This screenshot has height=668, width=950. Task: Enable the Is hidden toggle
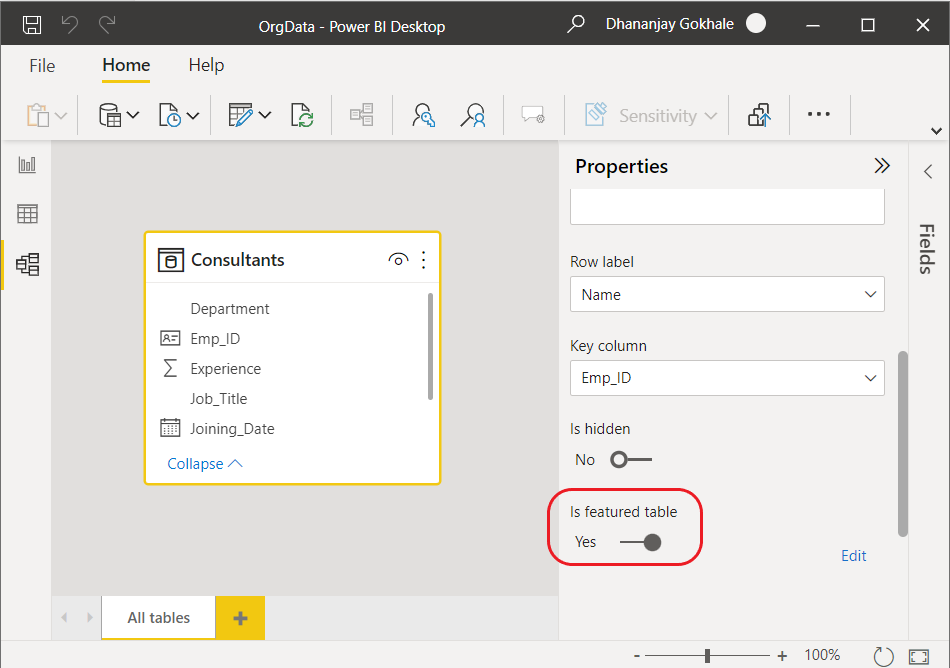pyautogui.click(x=630, y=459)
